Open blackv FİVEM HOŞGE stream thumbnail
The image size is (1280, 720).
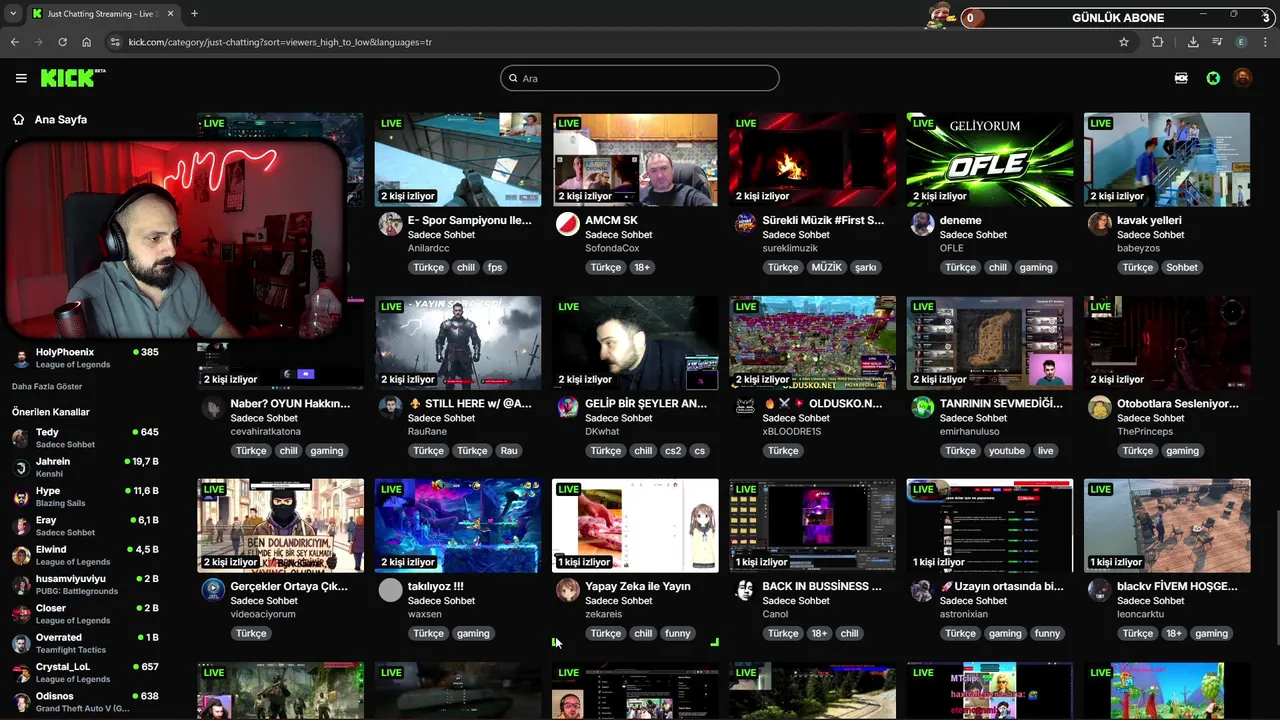tap(1167, 526)
